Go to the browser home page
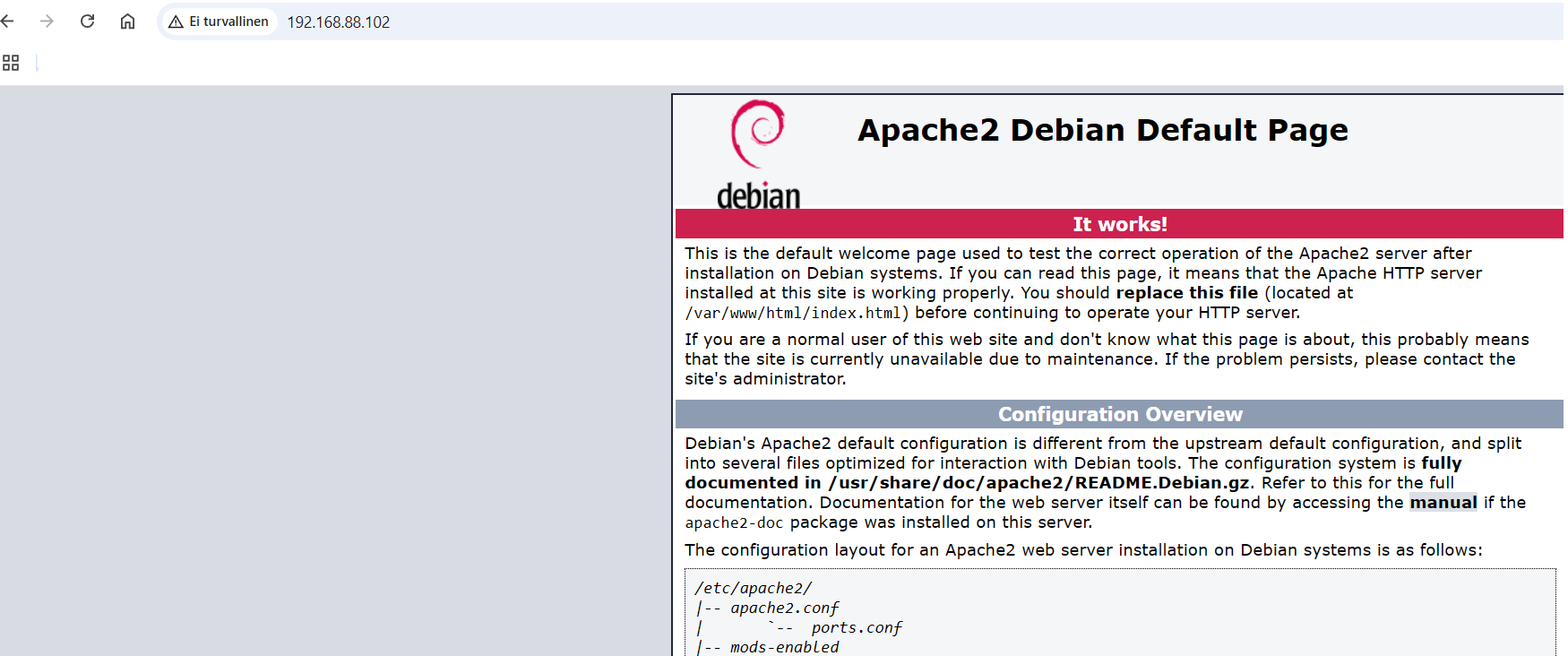Image resolution: width=1568 pixels, height=656 pixels. [x=127, y=22]
